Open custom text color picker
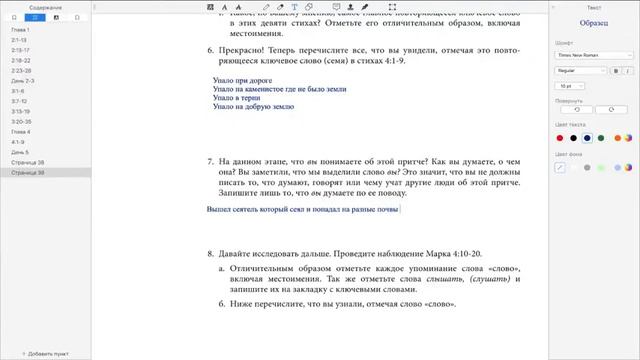 click(629, 138)
